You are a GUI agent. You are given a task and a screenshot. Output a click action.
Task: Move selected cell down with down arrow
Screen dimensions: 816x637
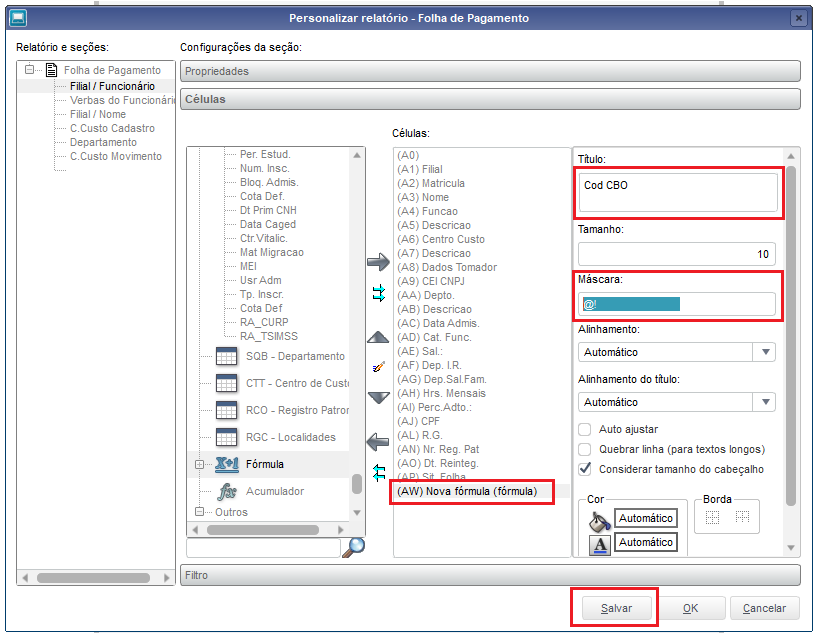(378, 398)
